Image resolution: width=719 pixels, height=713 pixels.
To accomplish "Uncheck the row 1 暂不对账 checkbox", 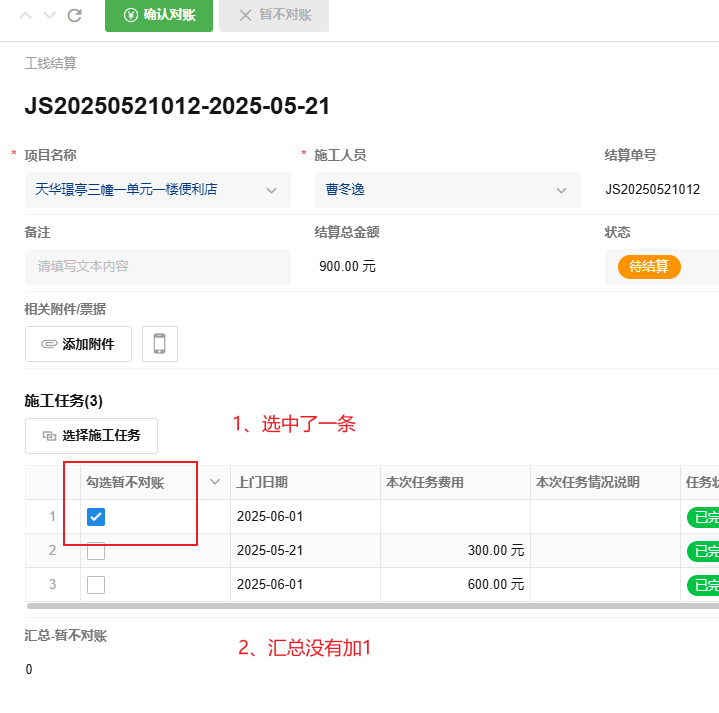I will [96, 517].
